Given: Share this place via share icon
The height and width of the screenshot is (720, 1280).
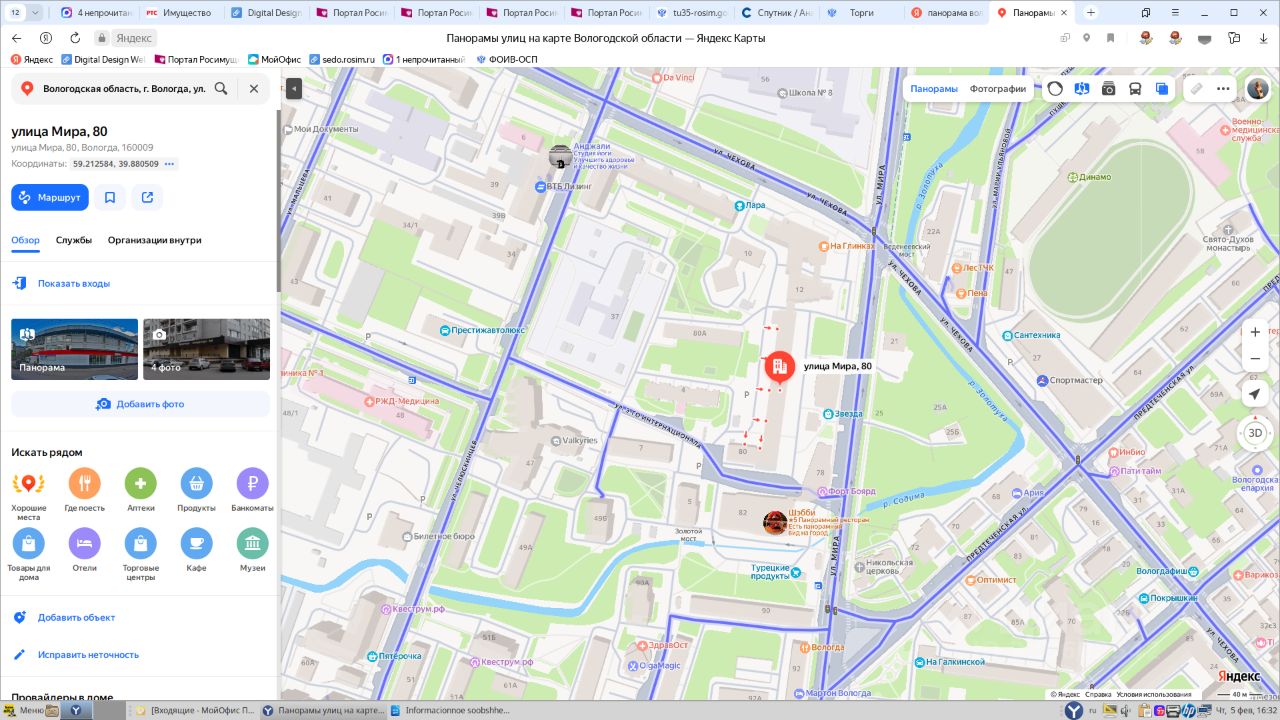Looking at the screenshot, I should [147, 197].
